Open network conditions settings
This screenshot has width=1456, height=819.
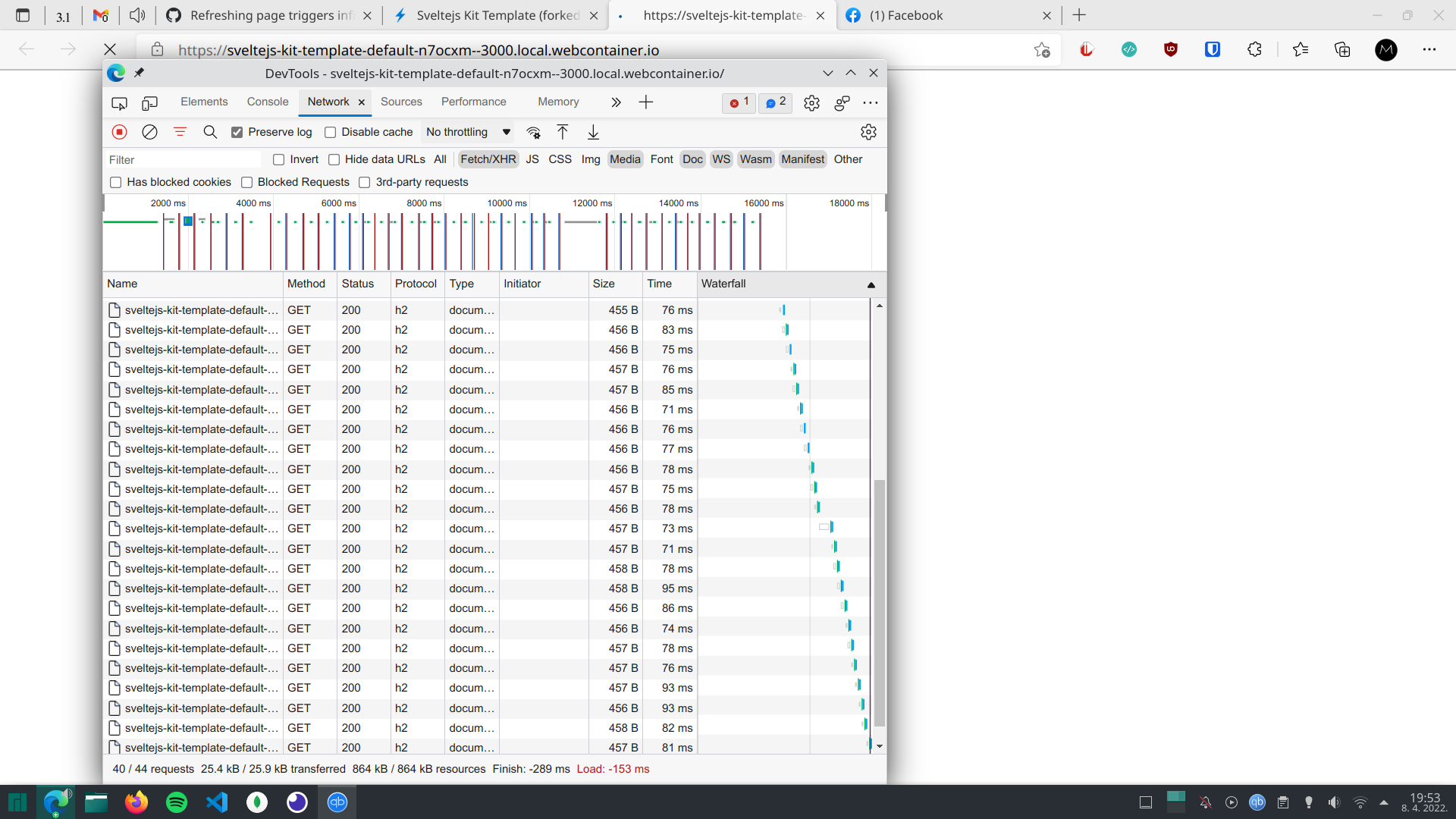point(535,132)
